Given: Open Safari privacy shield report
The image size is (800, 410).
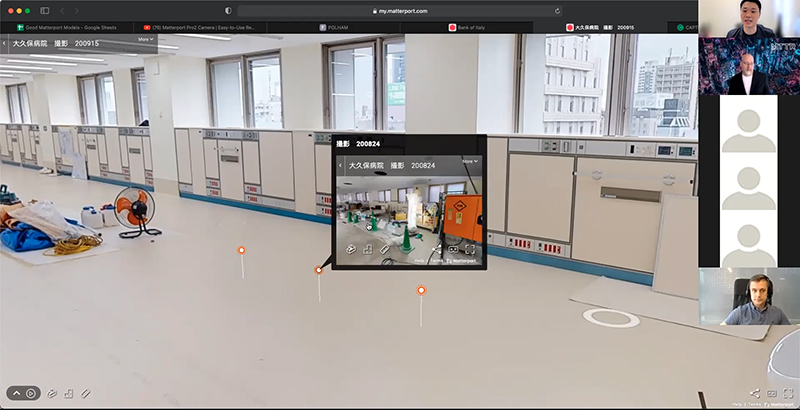Looking at the screenshot, I should (x=228, y=11).
